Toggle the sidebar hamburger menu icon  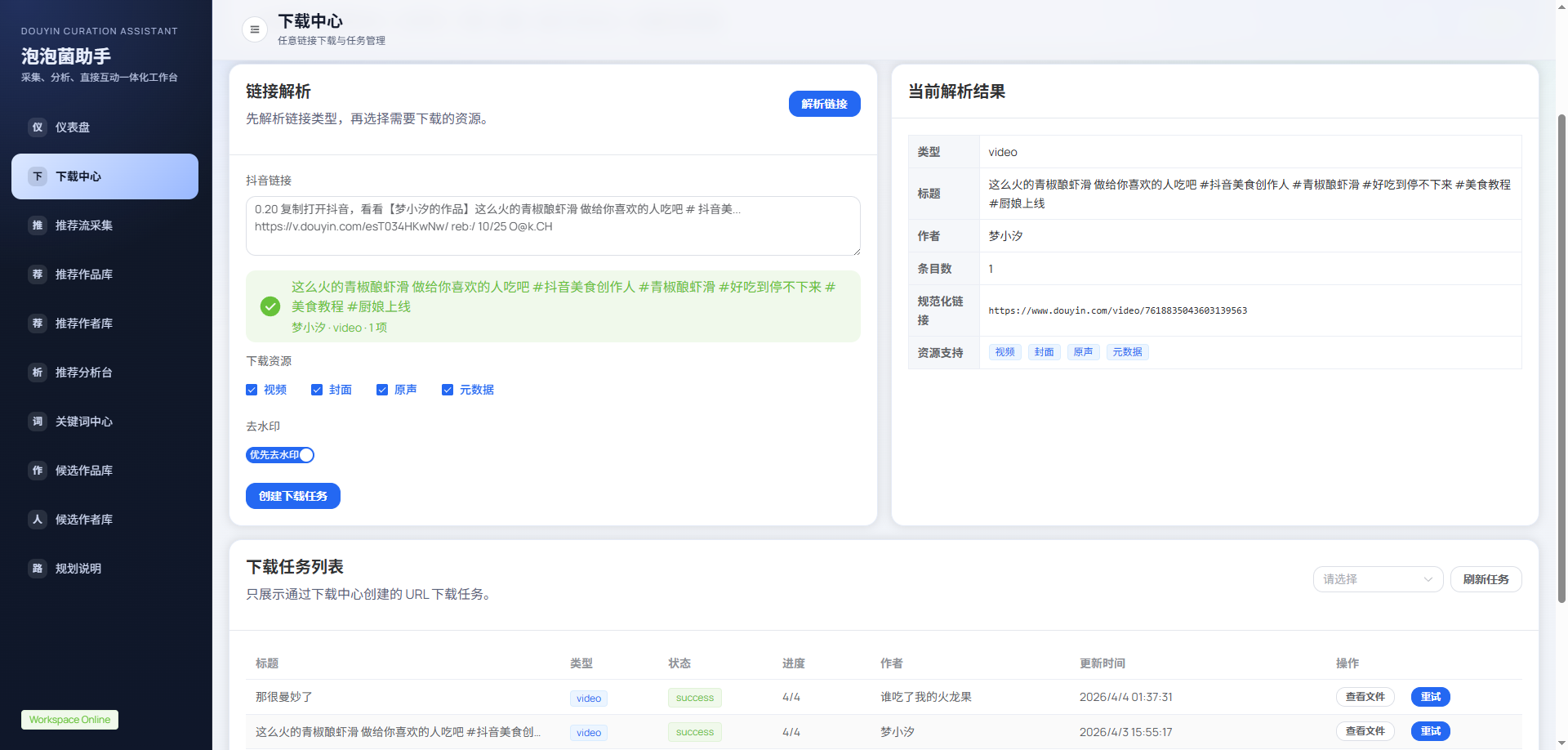pyautogui.click(x=255, y=29)
